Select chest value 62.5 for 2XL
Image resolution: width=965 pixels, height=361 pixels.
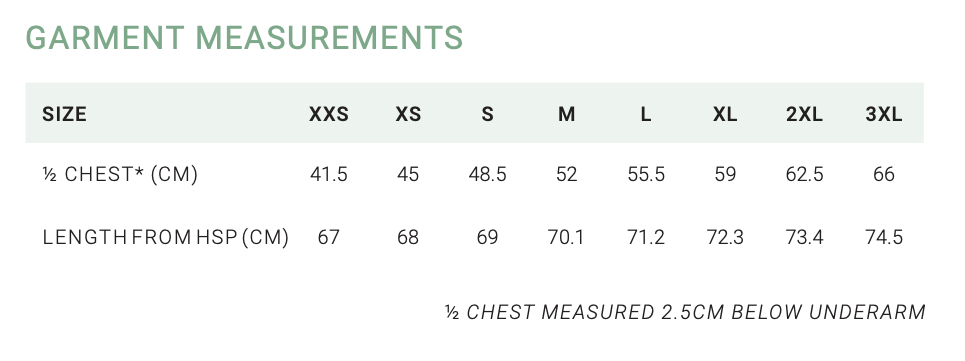pos(804,175)
